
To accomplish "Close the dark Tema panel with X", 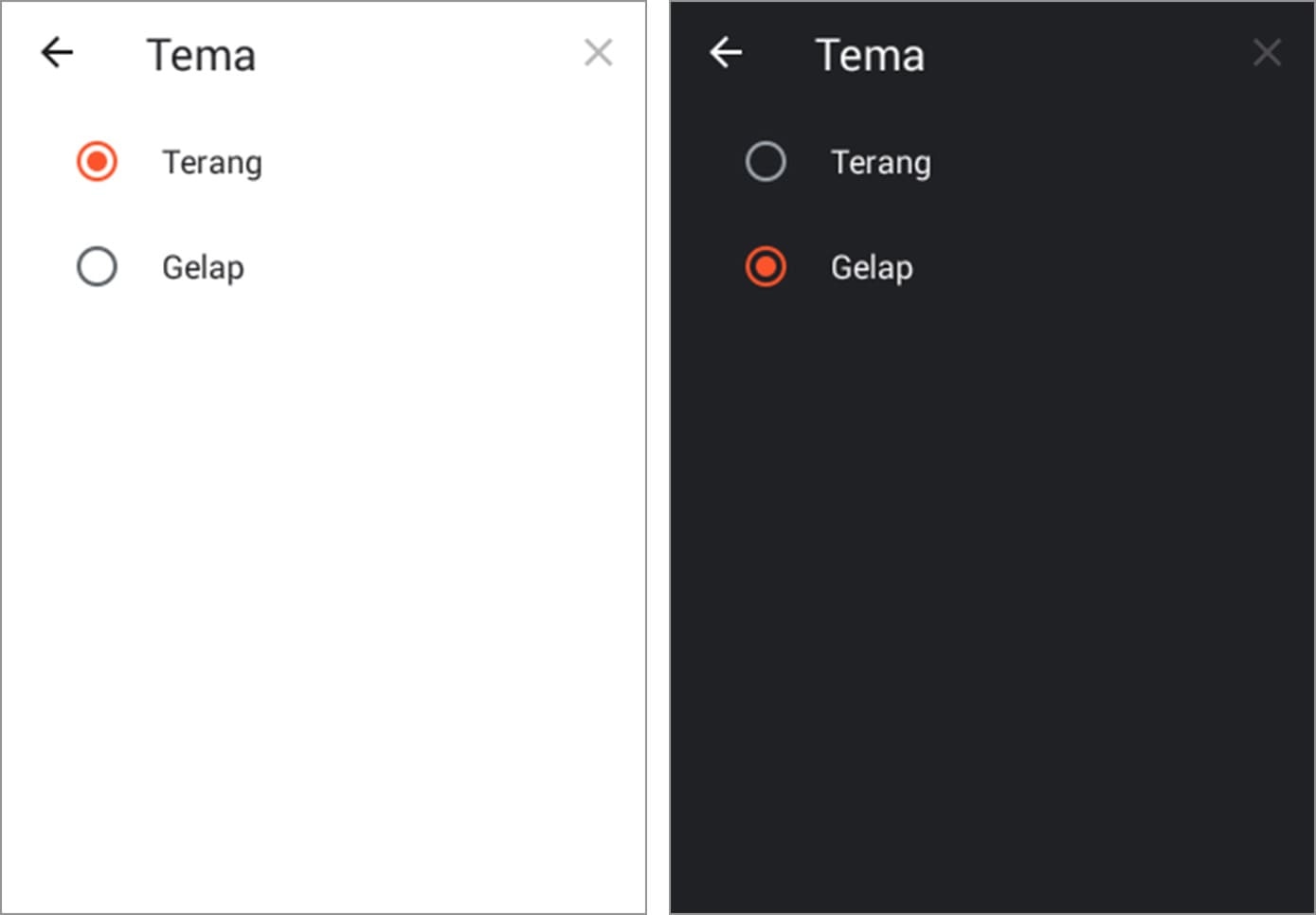I will pyautogui.click(x=1267, y=53).
